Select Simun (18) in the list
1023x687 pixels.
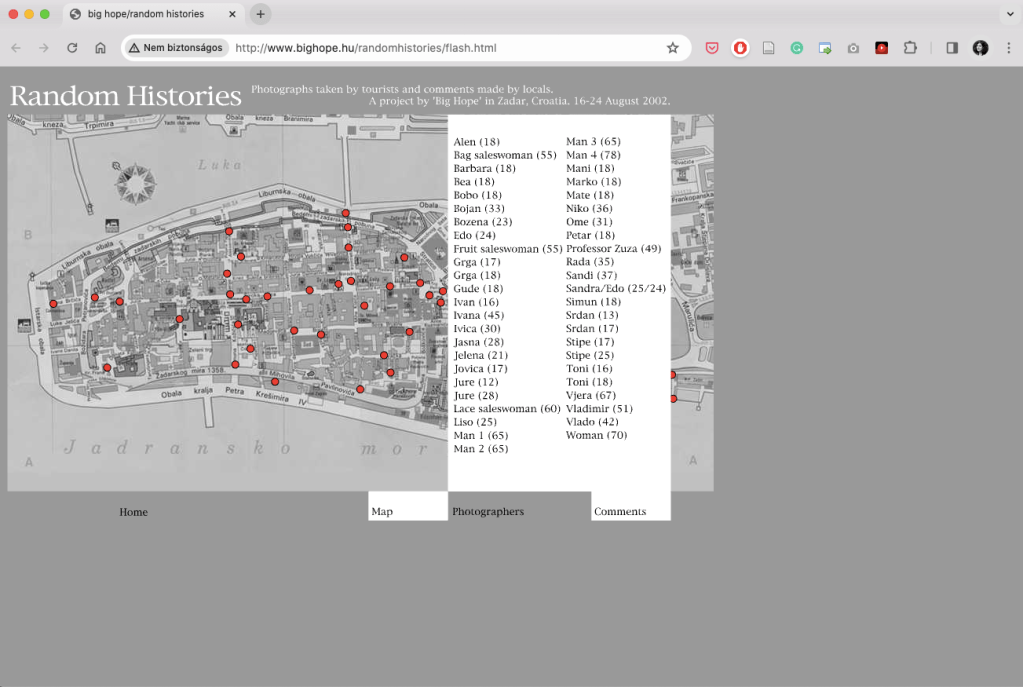(593, 301)
